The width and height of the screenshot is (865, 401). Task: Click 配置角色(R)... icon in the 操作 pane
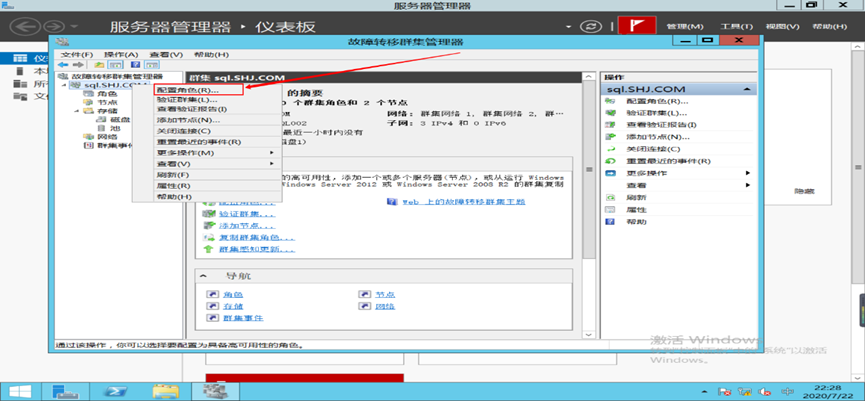click(x=610, y=101)
